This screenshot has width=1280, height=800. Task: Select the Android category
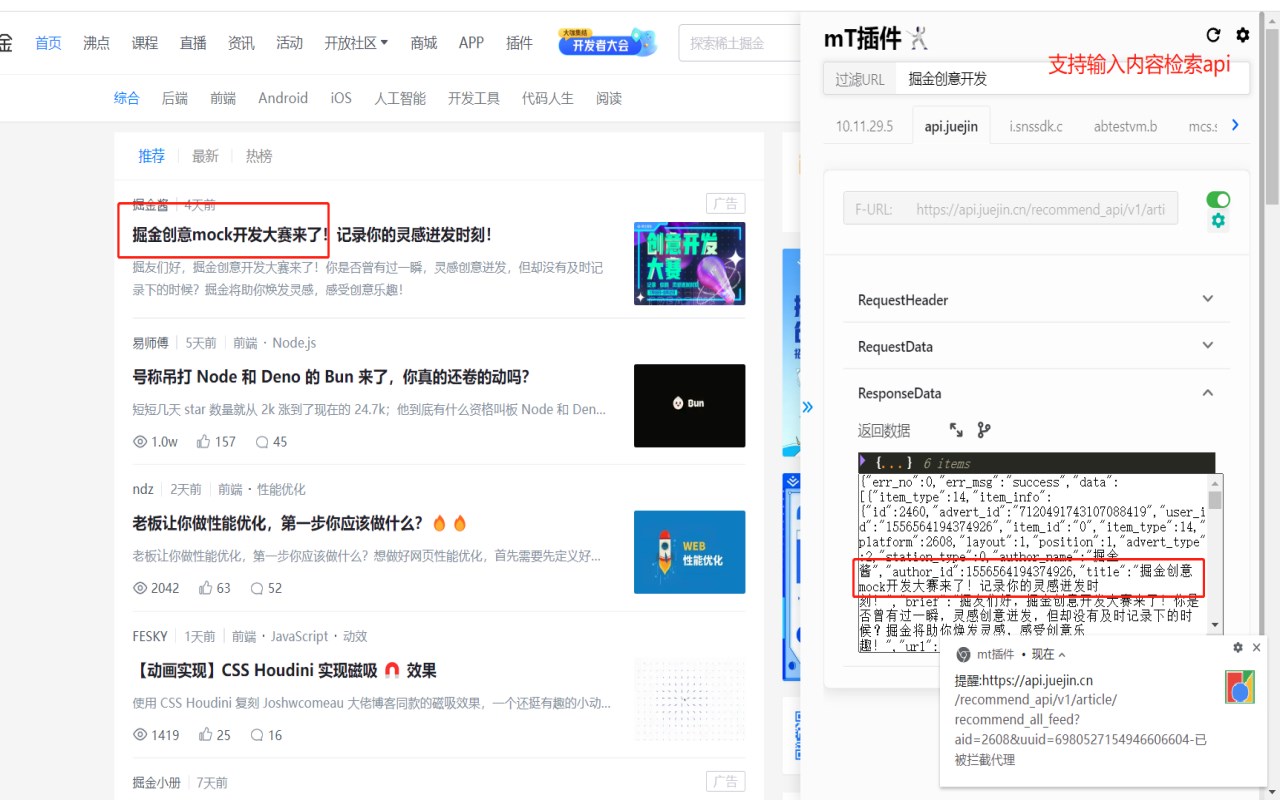[x=283, y=98]
